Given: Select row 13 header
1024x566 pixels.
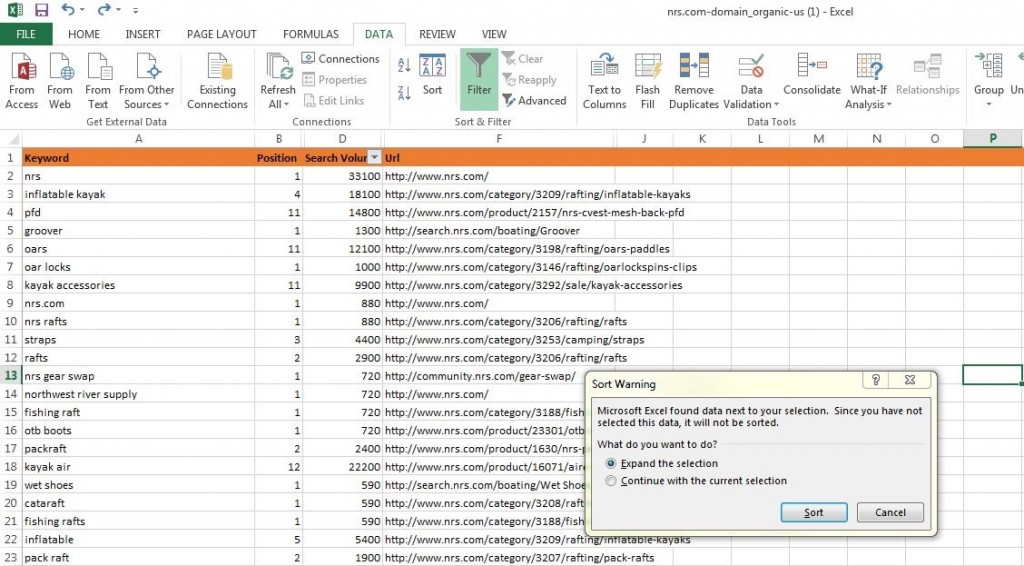Looking at the screenshot, I should (10, 375).
